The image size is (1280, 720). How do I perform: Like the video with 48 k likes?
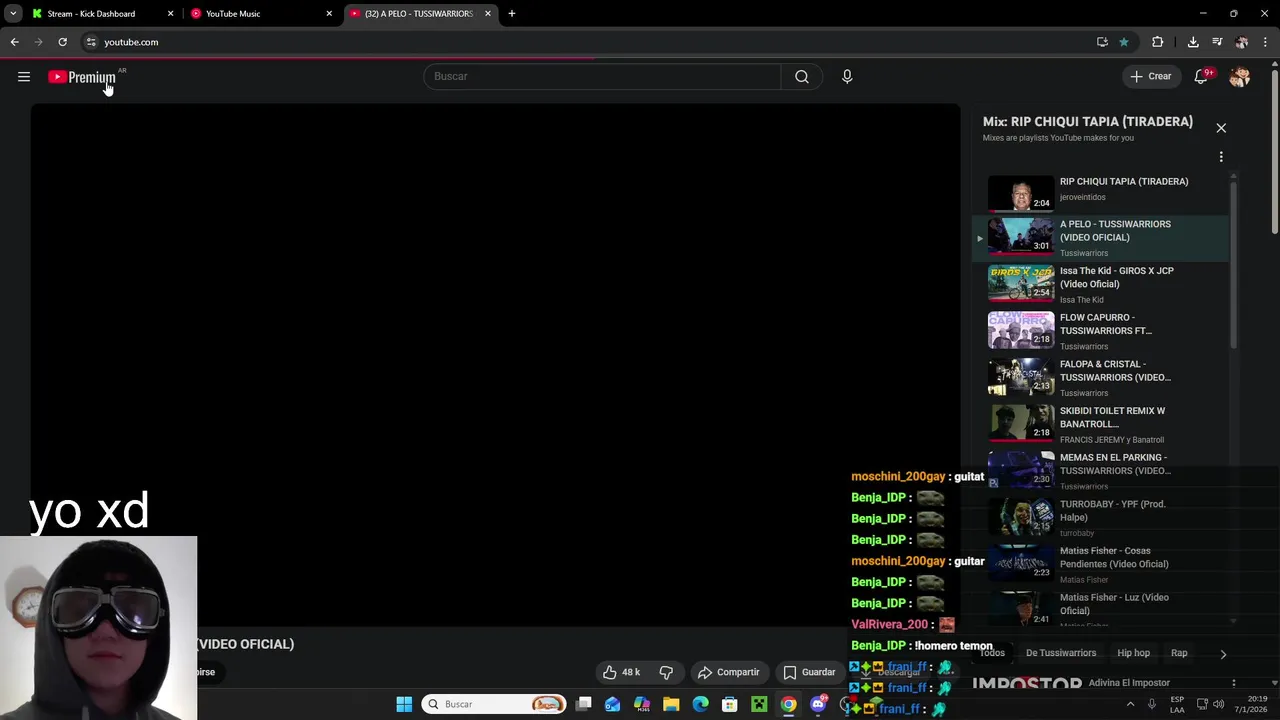click(621, 672)
